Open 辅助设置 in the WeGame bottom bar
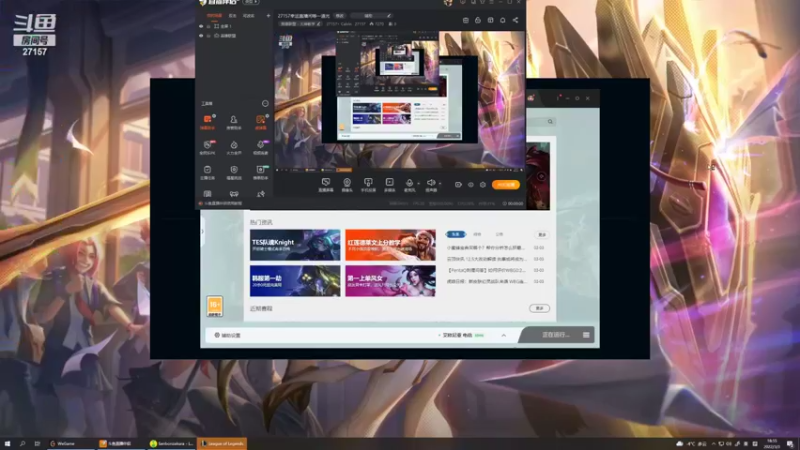This screenshot has width=800, height=450. click(x=228, y=335)
